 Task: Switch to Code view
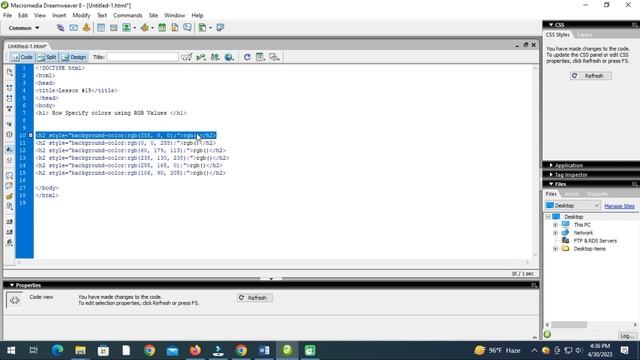tap(22, 57)
